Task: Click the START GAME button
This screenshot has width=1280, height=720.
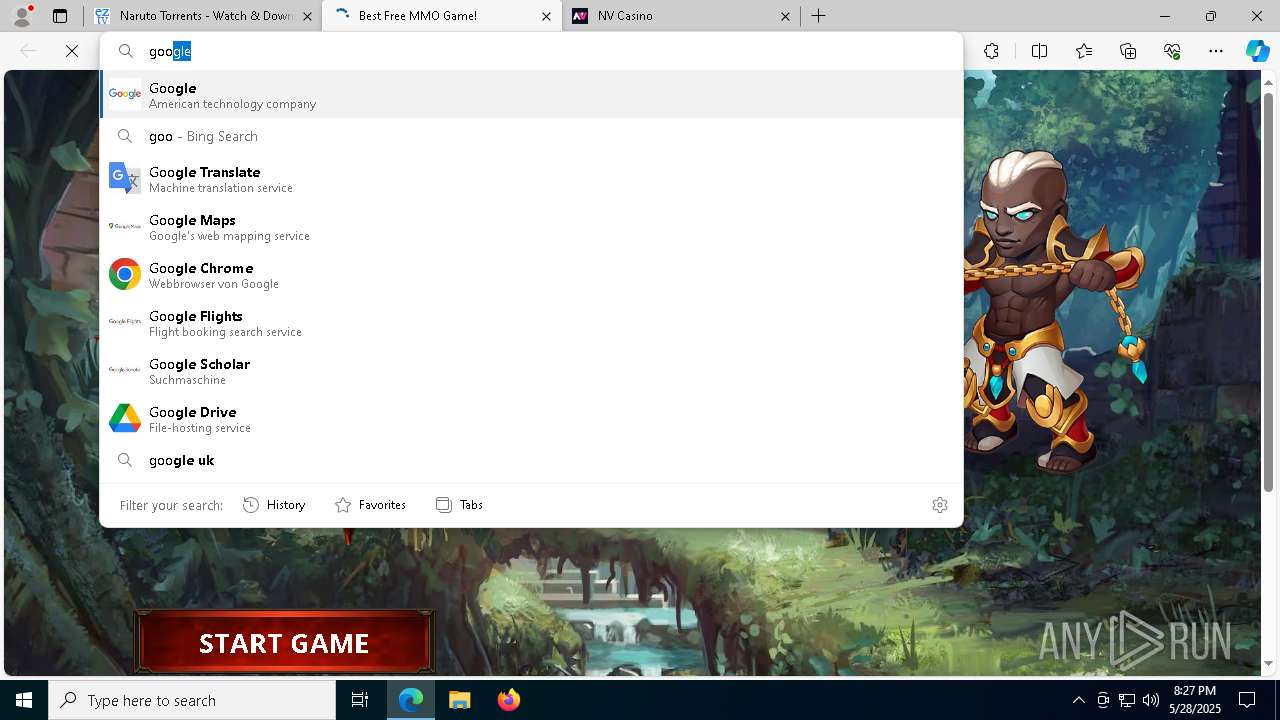Action: [x=284, y=643]
